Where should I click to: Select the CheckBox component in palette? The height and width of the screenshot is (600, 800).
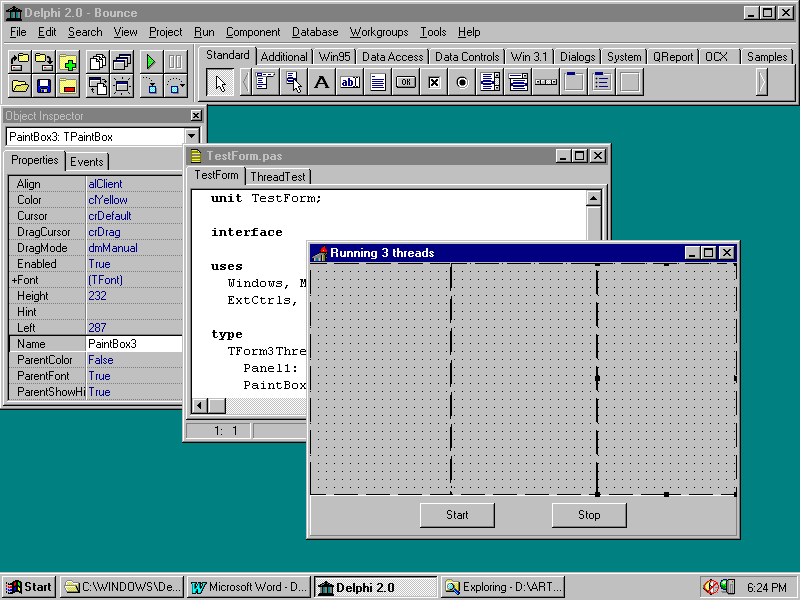tap(434, 82)
